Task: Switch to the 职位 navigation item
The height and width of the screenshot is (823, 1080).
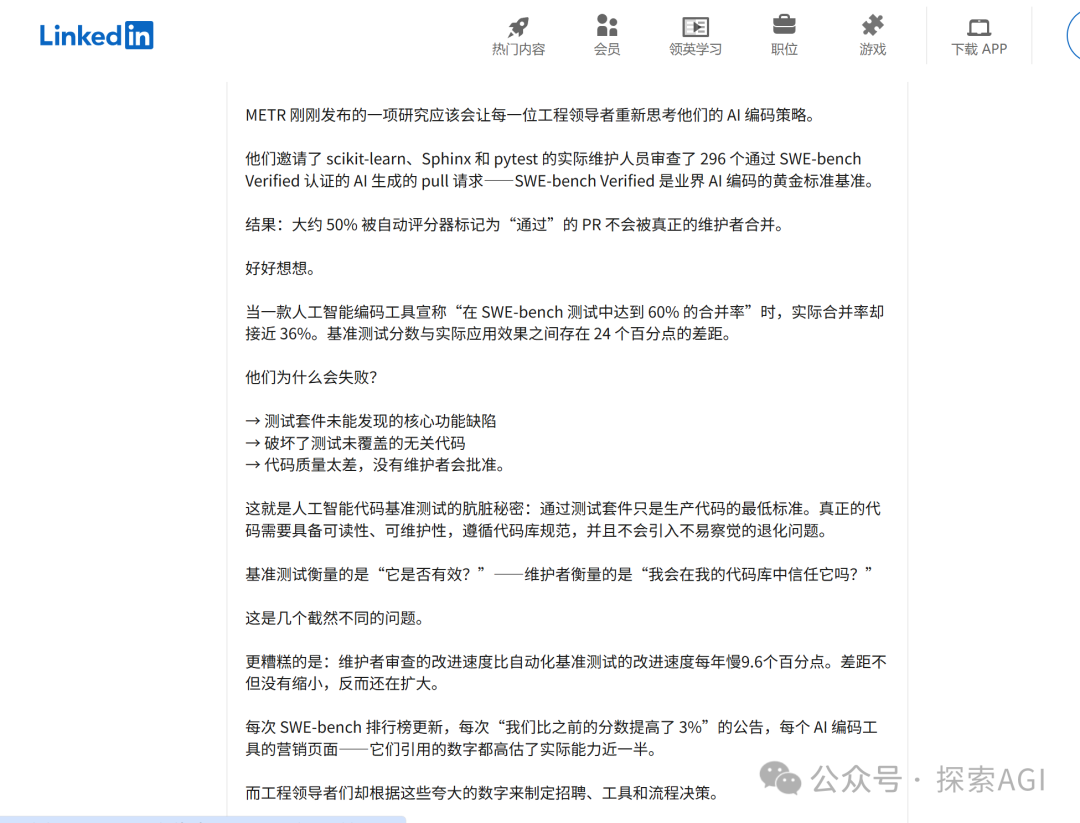Action: click(x=784, y=49)
